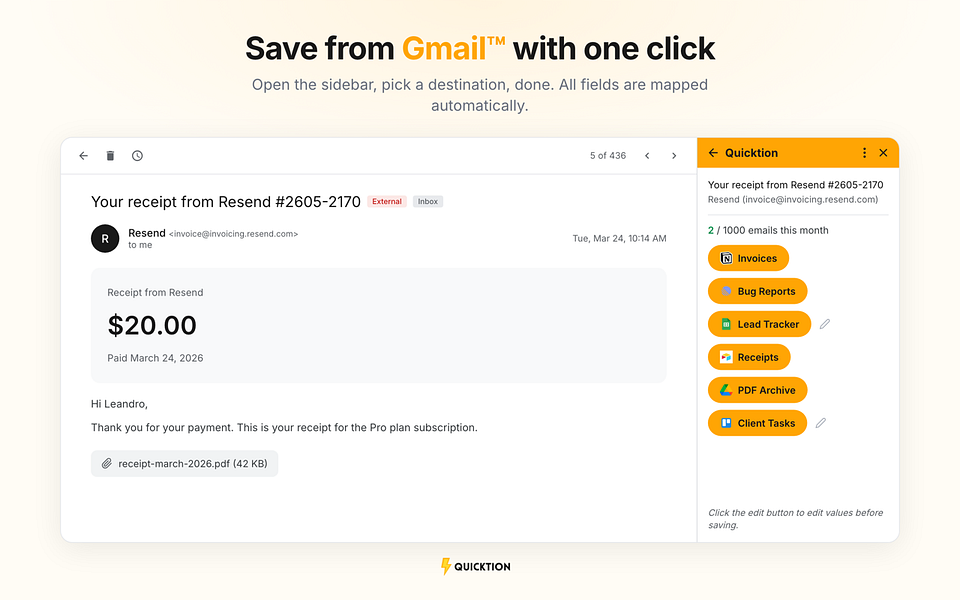Save email to Receipts destination

point(749,357)
